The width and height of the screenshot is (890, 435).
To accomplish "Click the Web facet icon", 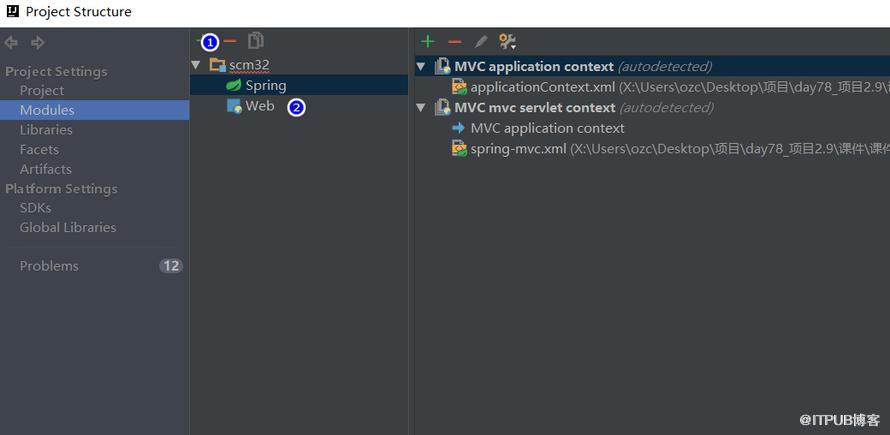I will pyautogui.click(x=234, y=106).
